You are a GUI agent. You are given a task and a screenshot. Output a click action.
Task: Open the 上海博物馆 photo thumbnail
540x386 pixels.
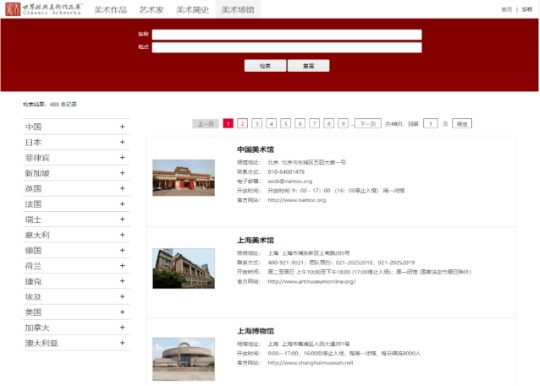click(184, 359)
